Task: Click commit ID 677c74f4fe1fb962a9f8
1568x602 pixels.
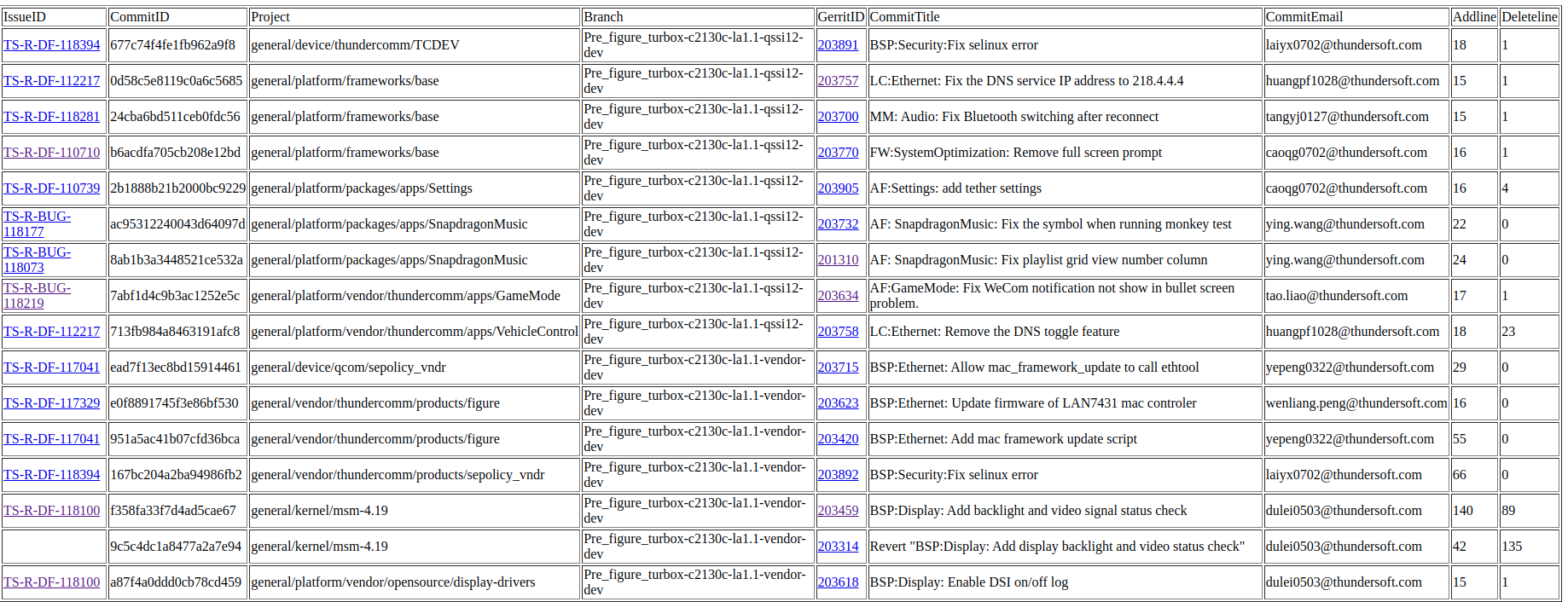Action: 172,45
